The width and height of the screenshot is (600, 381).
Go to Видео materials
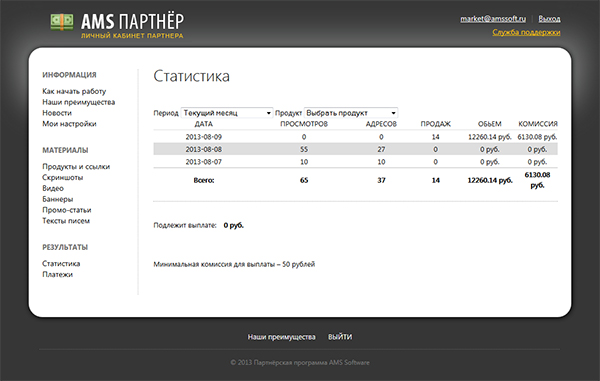point(53,188)
